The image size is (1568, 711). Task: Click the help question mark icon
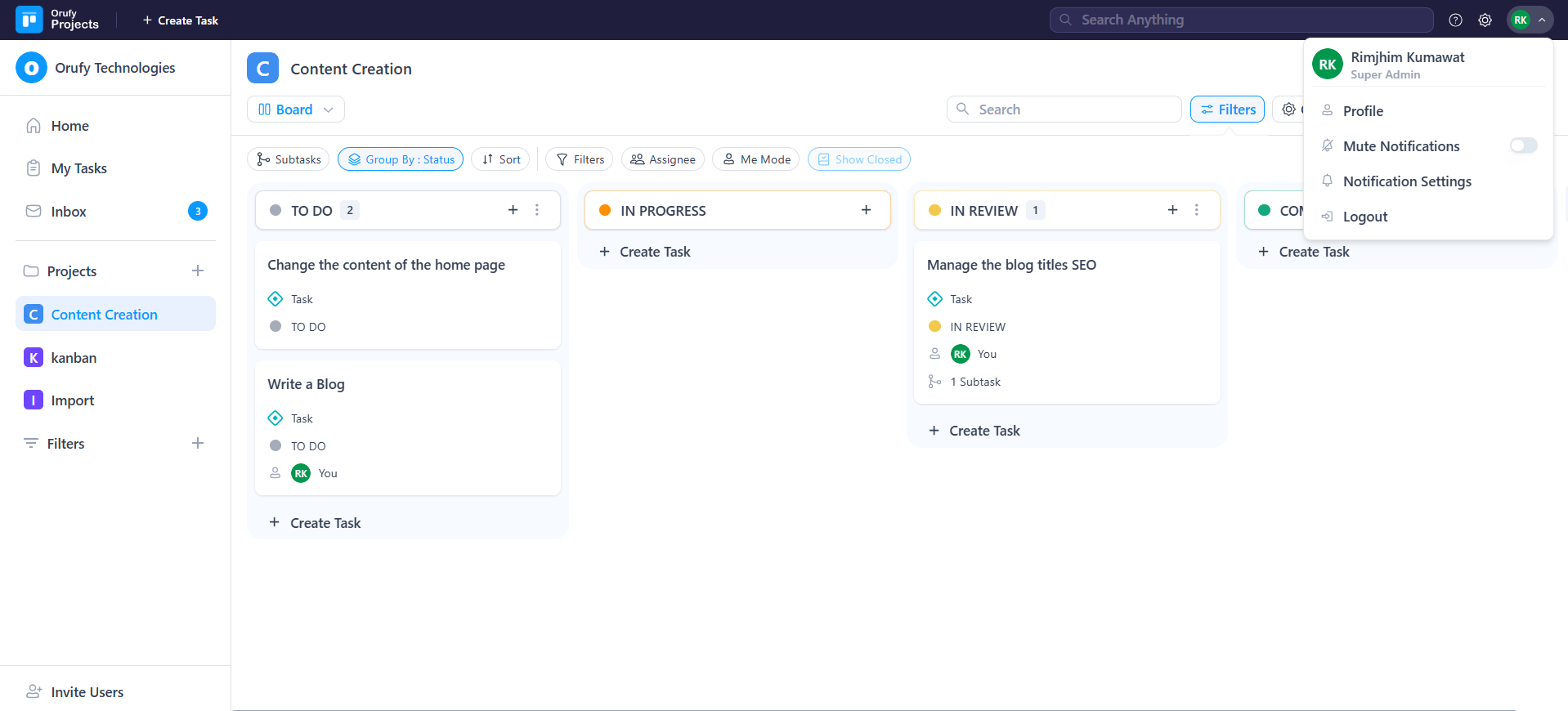coord(1455,20)
